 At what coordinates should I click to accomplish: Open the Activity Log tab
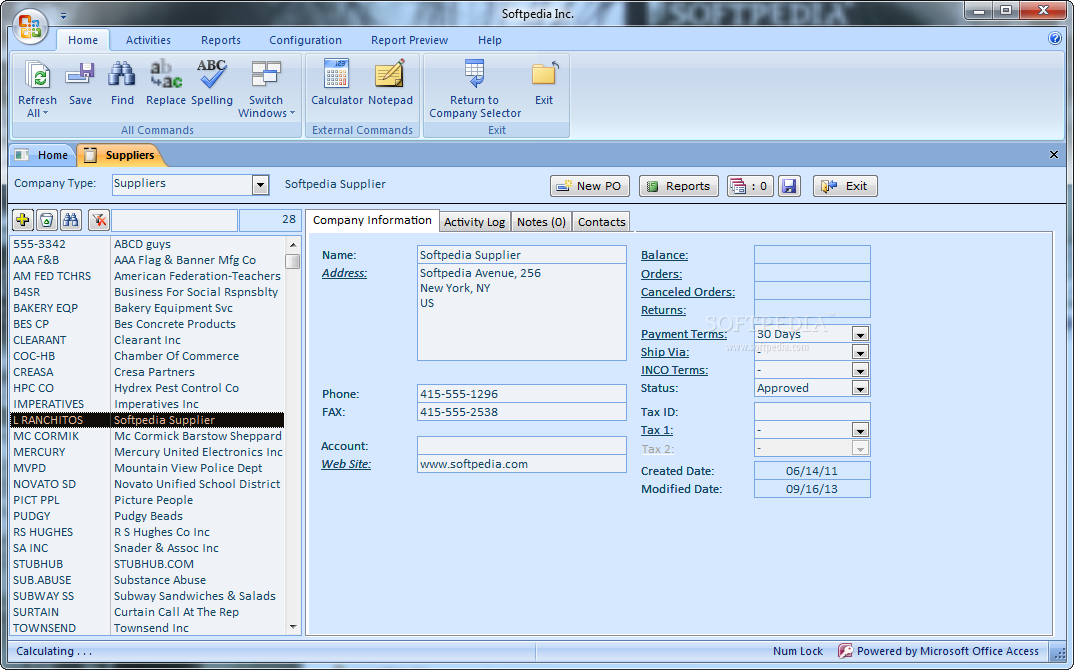point(474,222)
